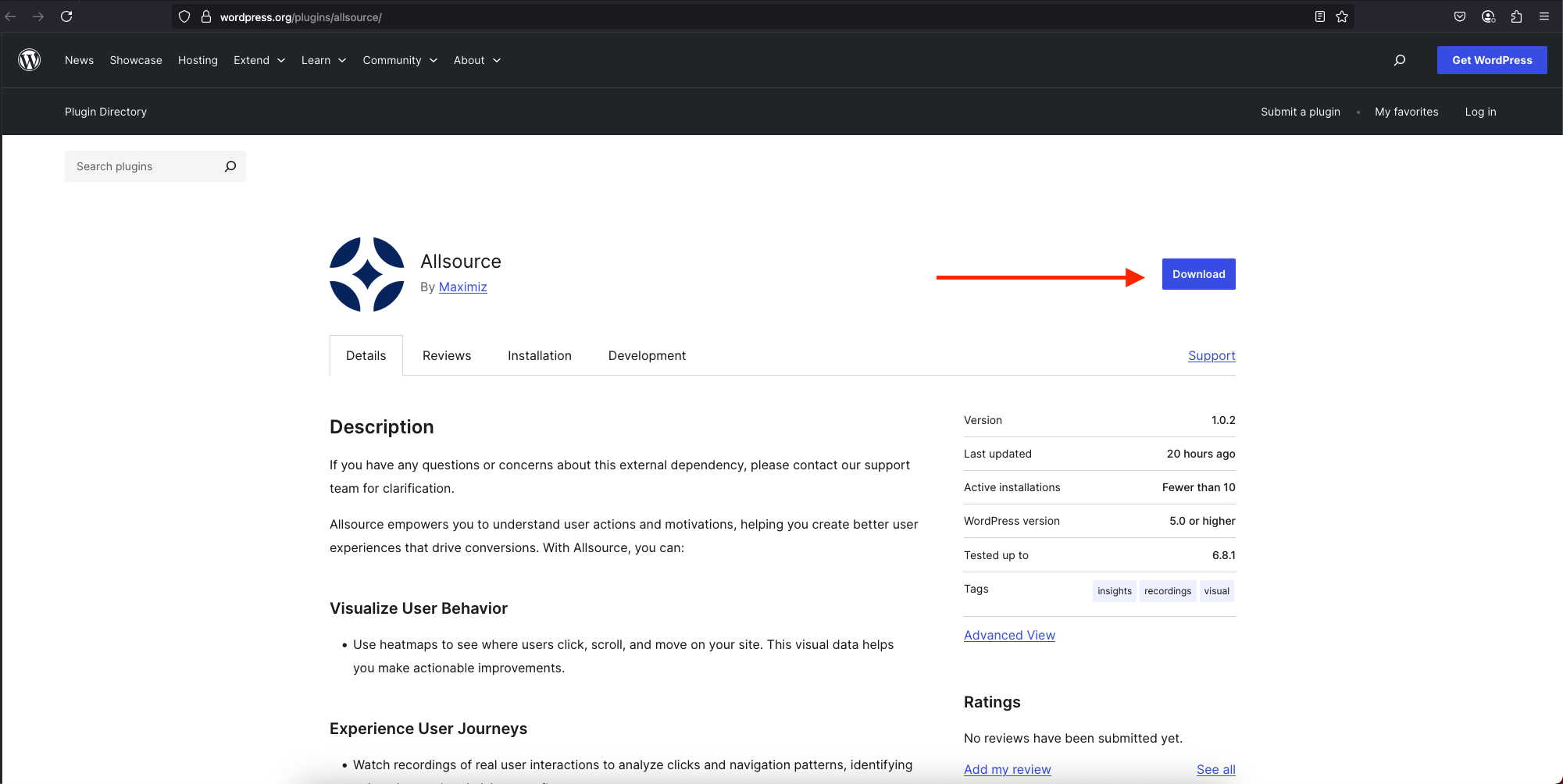Click the browser back arrow
This screenshot has width=1563, height=784.
(11, 16)
